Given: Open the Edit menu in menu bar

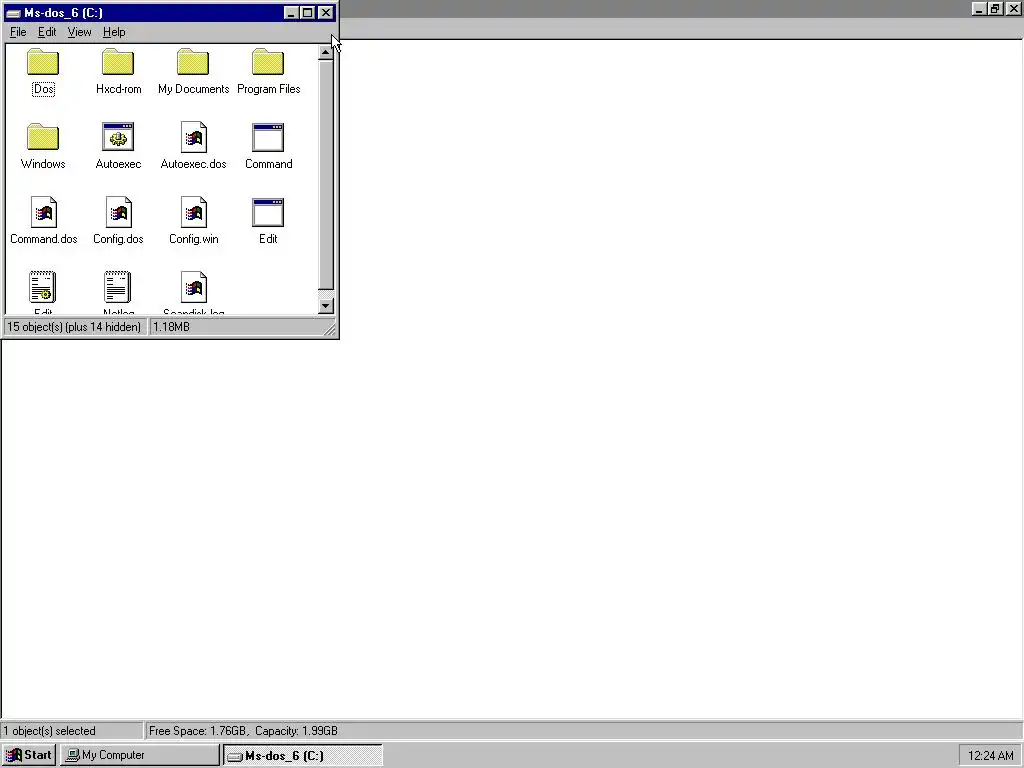Looking at the screenshot, I should (47, 32).
